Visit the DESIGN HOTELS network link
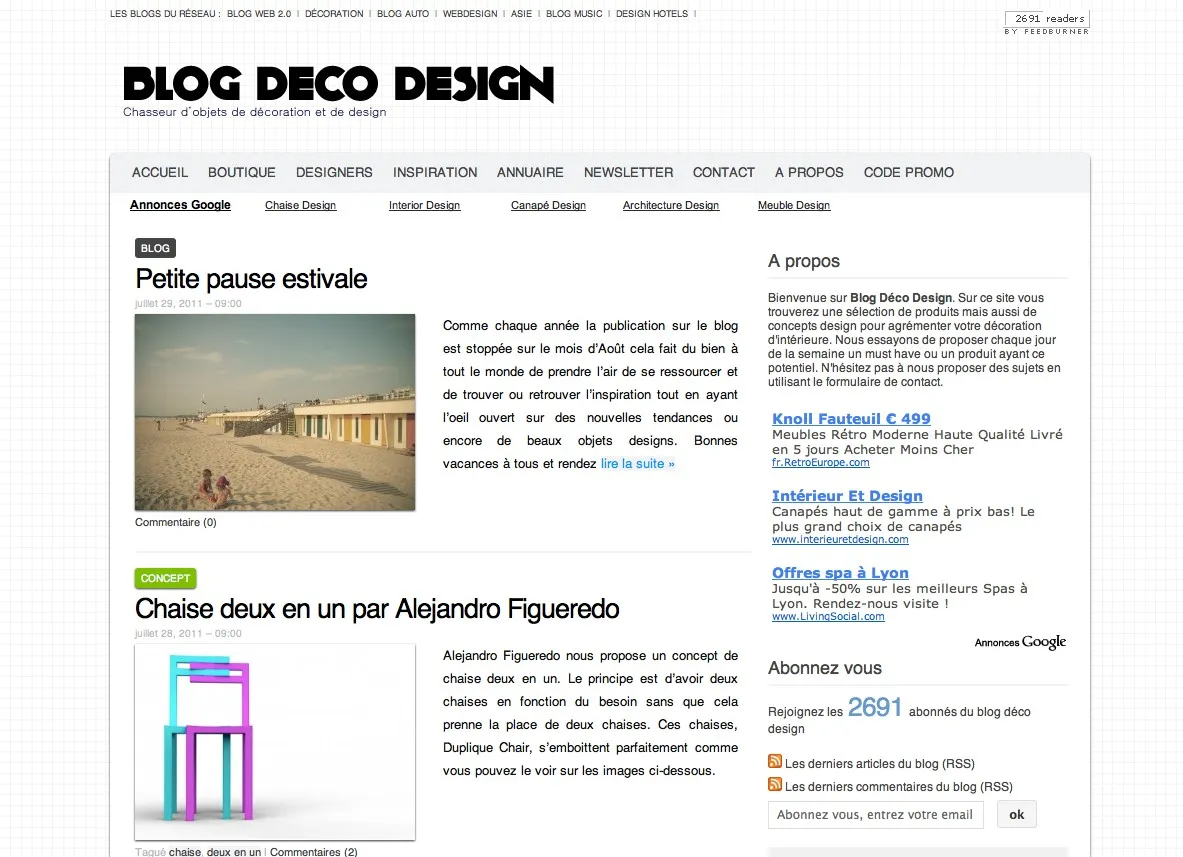This screenshot has width=1183, height=857. [x=652, y=14]
